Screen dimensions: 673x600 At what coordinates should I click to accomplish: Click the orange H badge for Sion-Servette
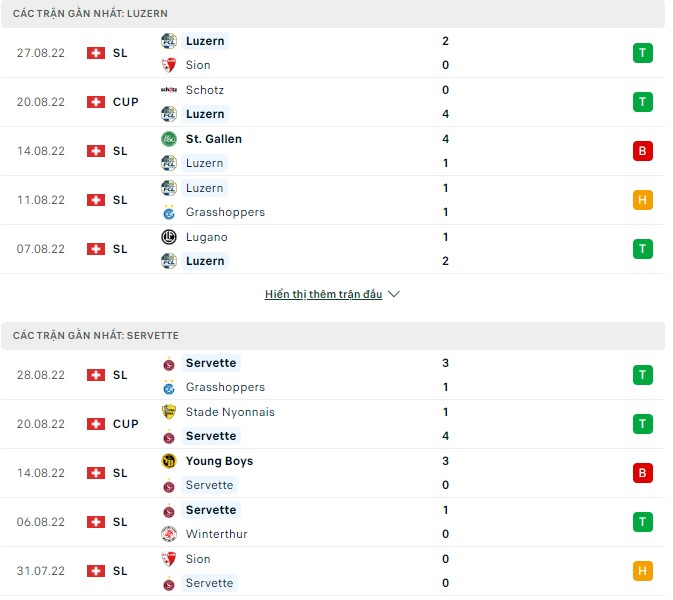pyautogui.click(x=643, y=571)
